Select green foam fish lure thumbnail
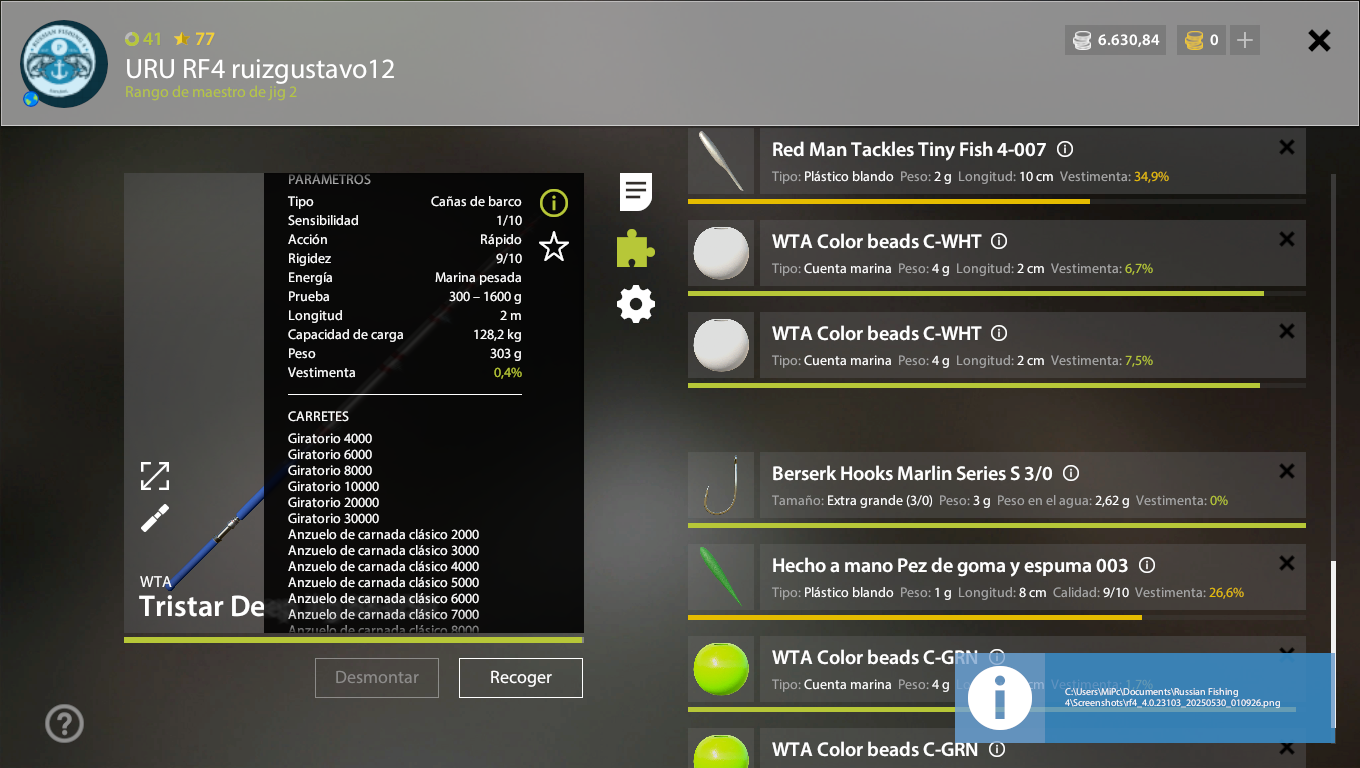Image resolution: width=1360 pixels, height=768 pixels. [x=721, y=577]
